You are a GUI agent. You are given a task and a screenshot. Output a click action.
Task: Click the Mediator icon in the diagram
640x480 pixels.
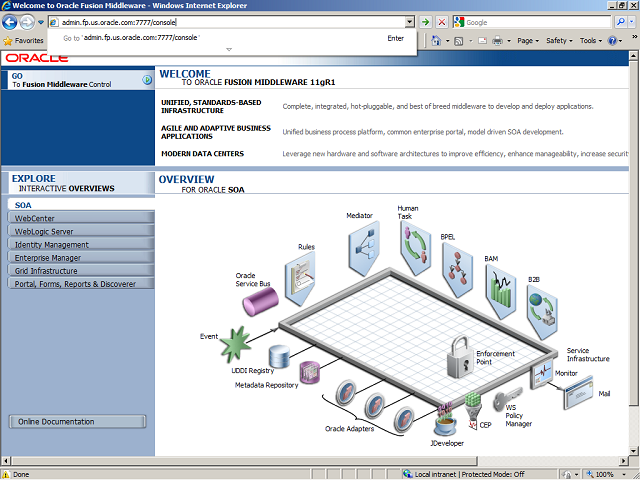point(364,249)
